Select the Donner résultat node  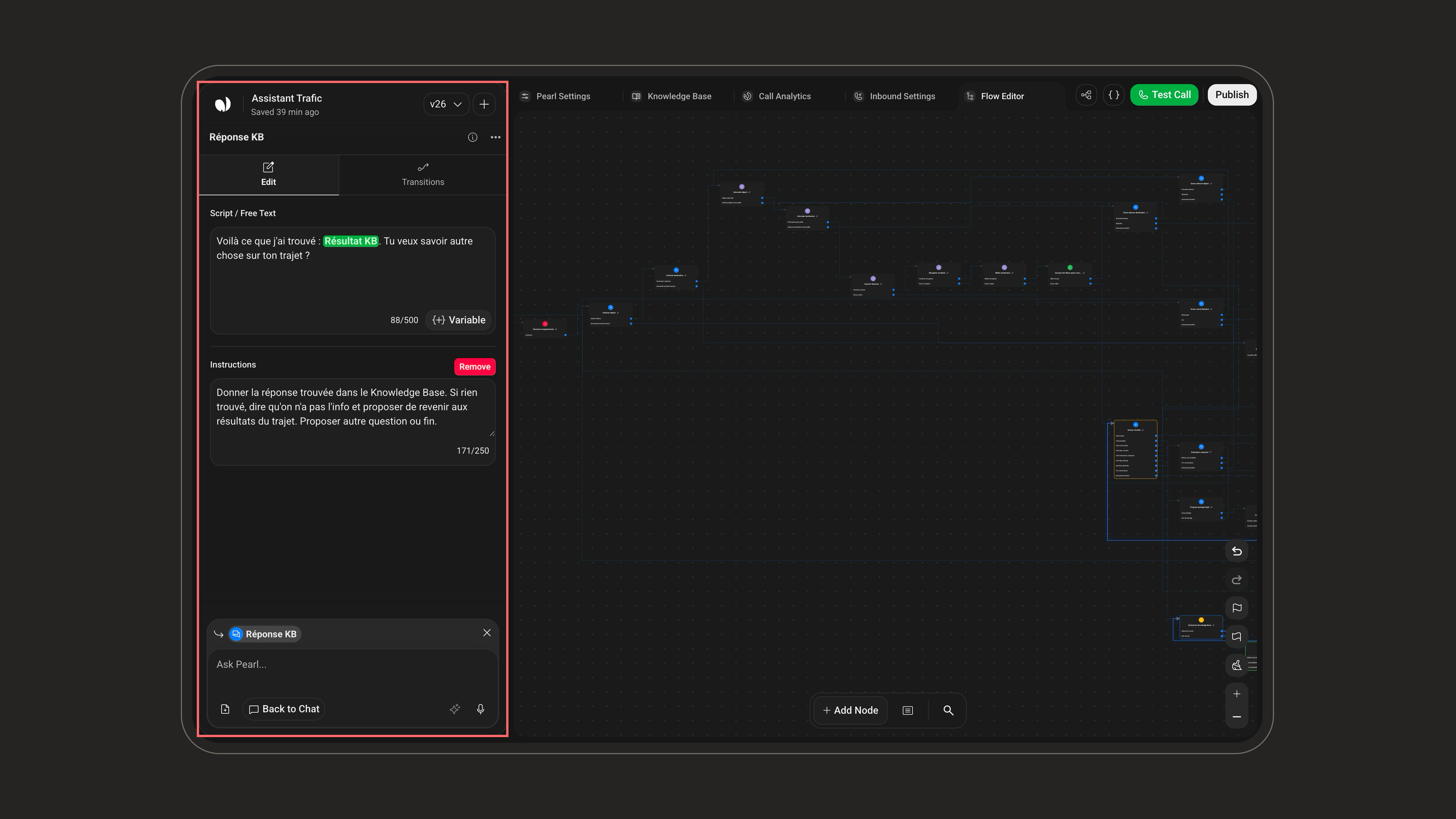1135,449
